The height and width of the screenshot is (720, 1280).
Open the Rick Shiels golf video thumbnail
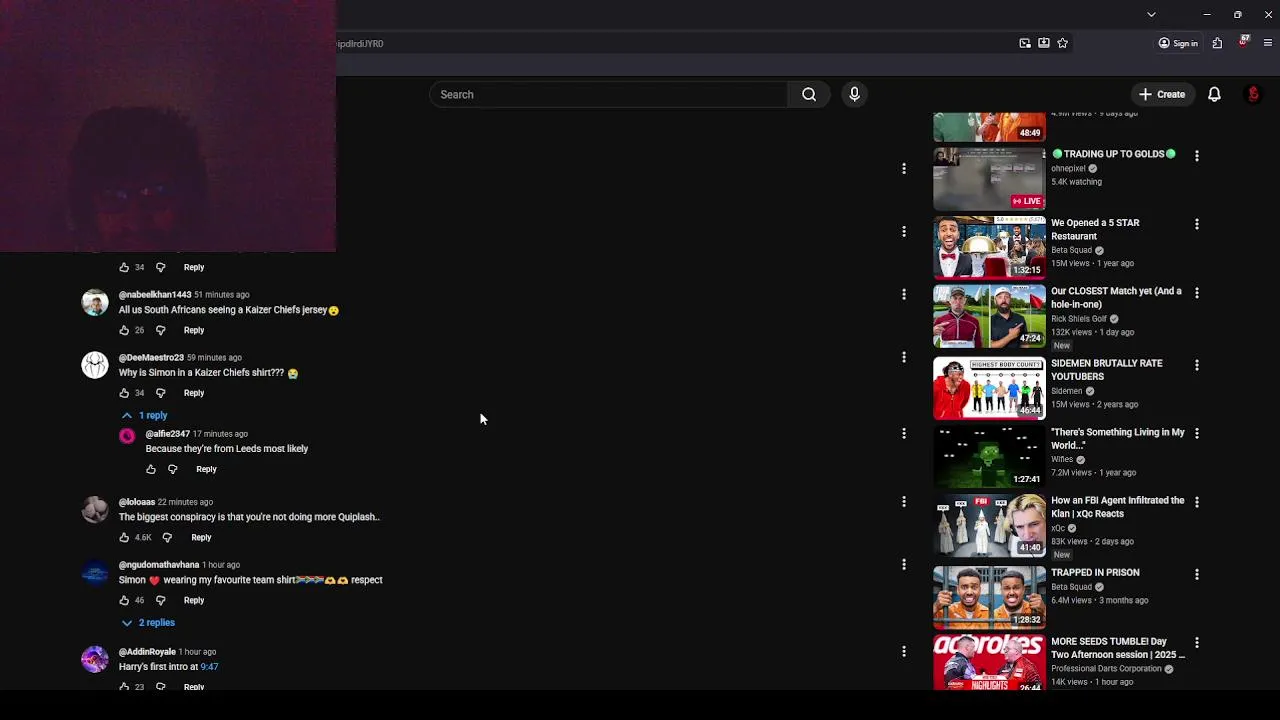click(x=989, y=316)
